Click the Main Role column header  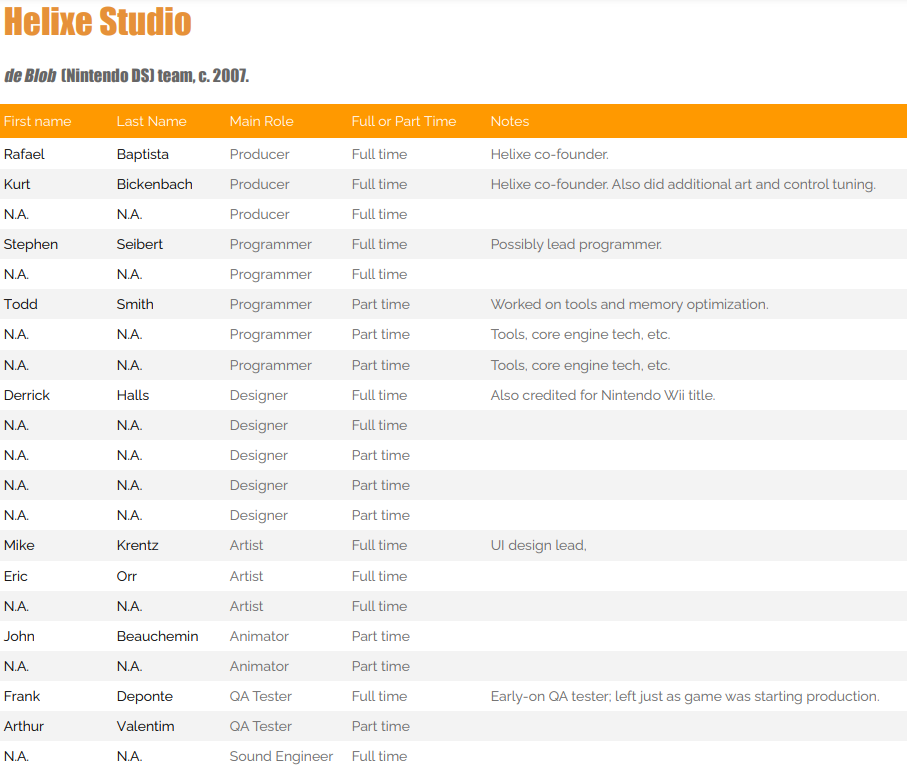(261, 121)
